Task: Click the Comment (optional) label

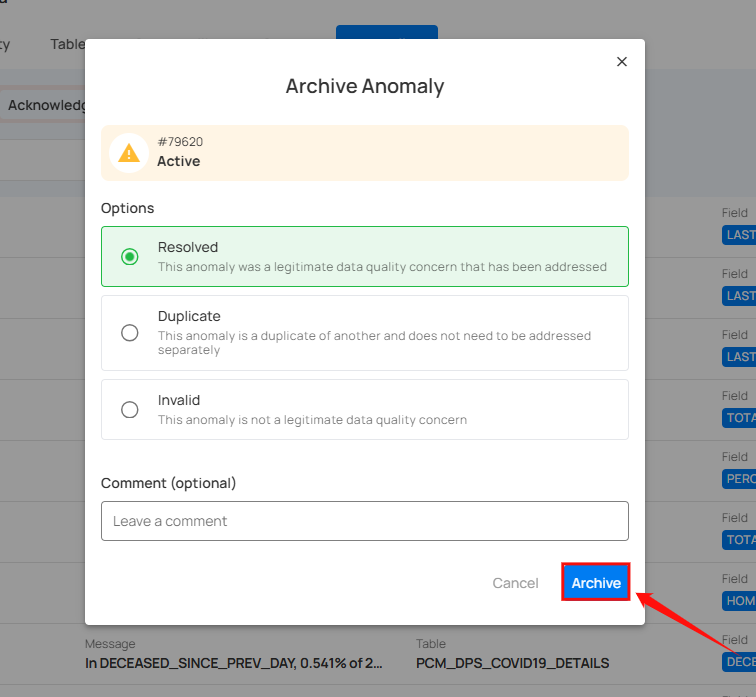Action: point(168,483)
